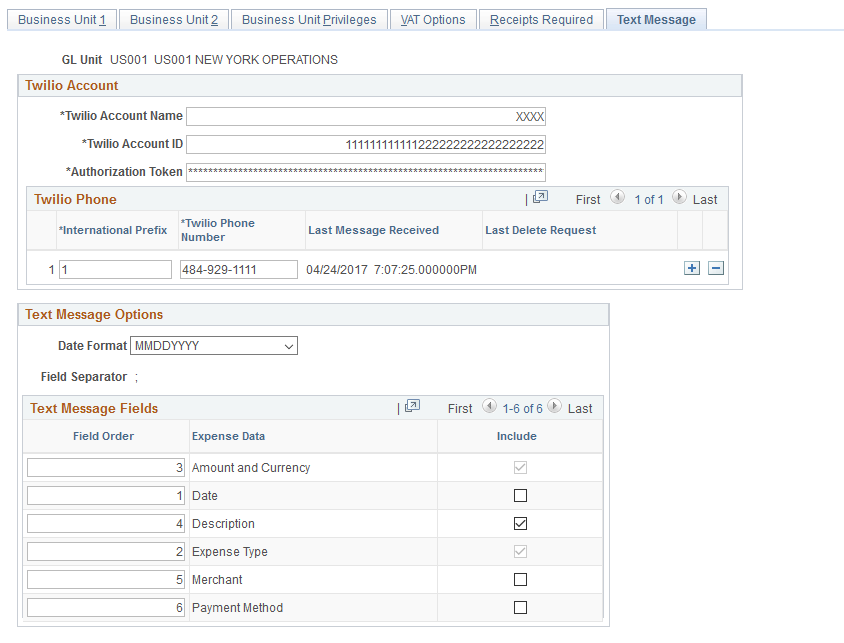The width and height of the screenshot is (844, 643).
Task: Toggle Include checkbox for Expense Type
Action: point(520,552)
